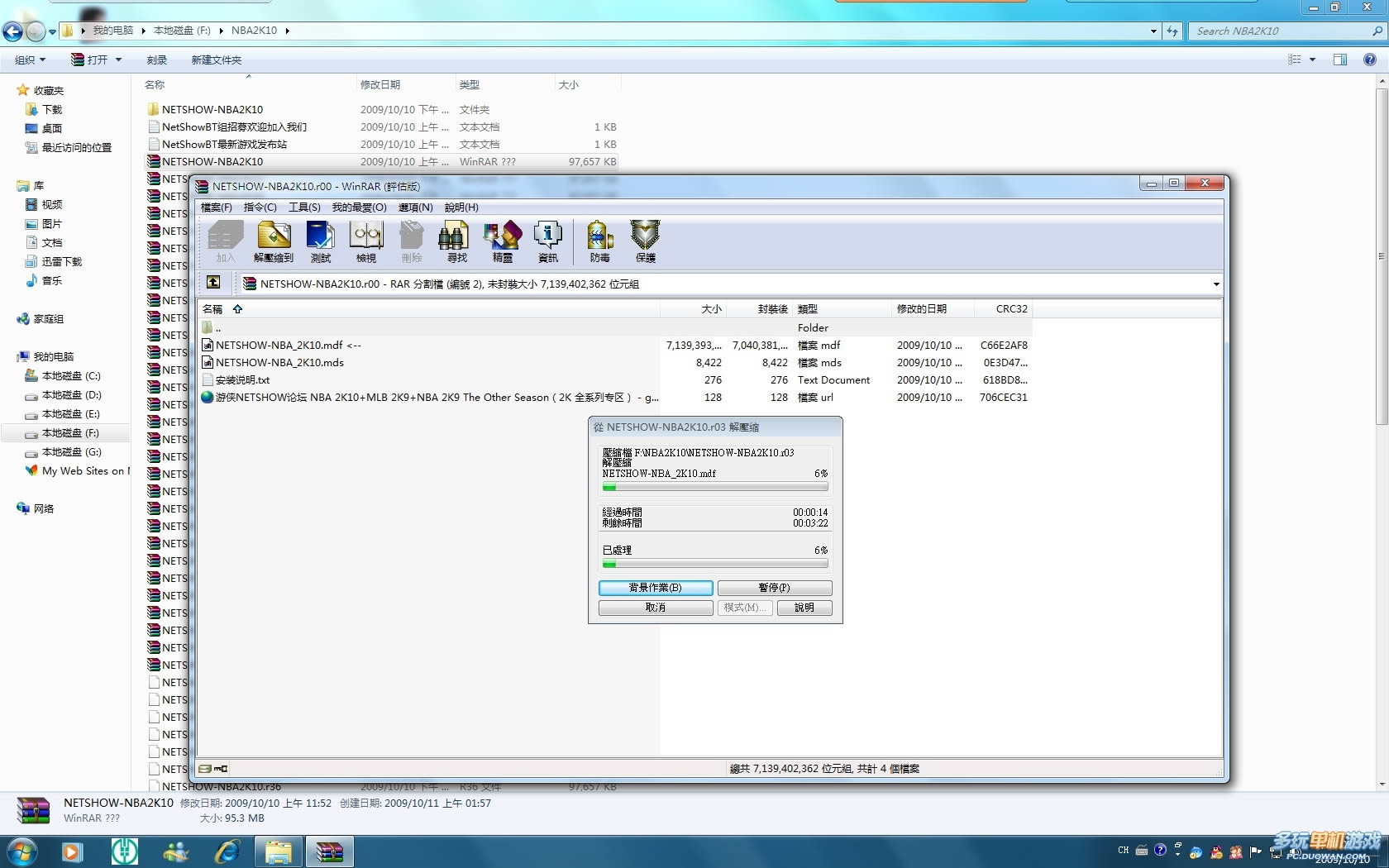Click the WinRAR Info toolbar icon
This screenshot has width=1389, height=868.
547,241
